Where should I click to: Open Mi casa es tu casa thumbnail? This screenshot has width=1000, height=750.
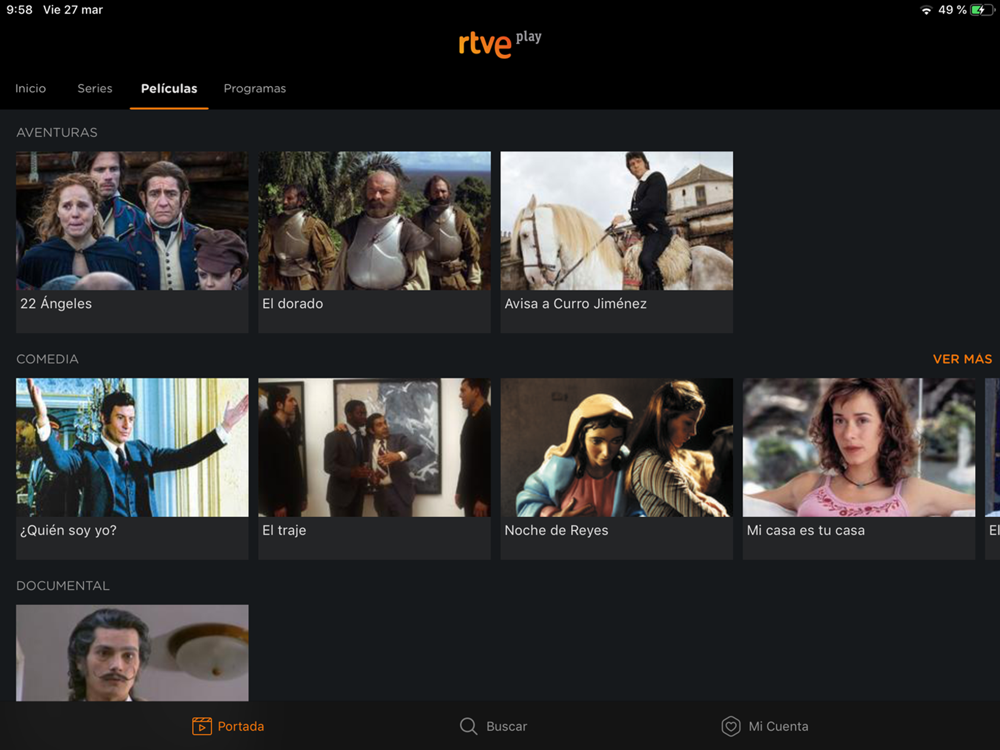click(x=859, y=447)
